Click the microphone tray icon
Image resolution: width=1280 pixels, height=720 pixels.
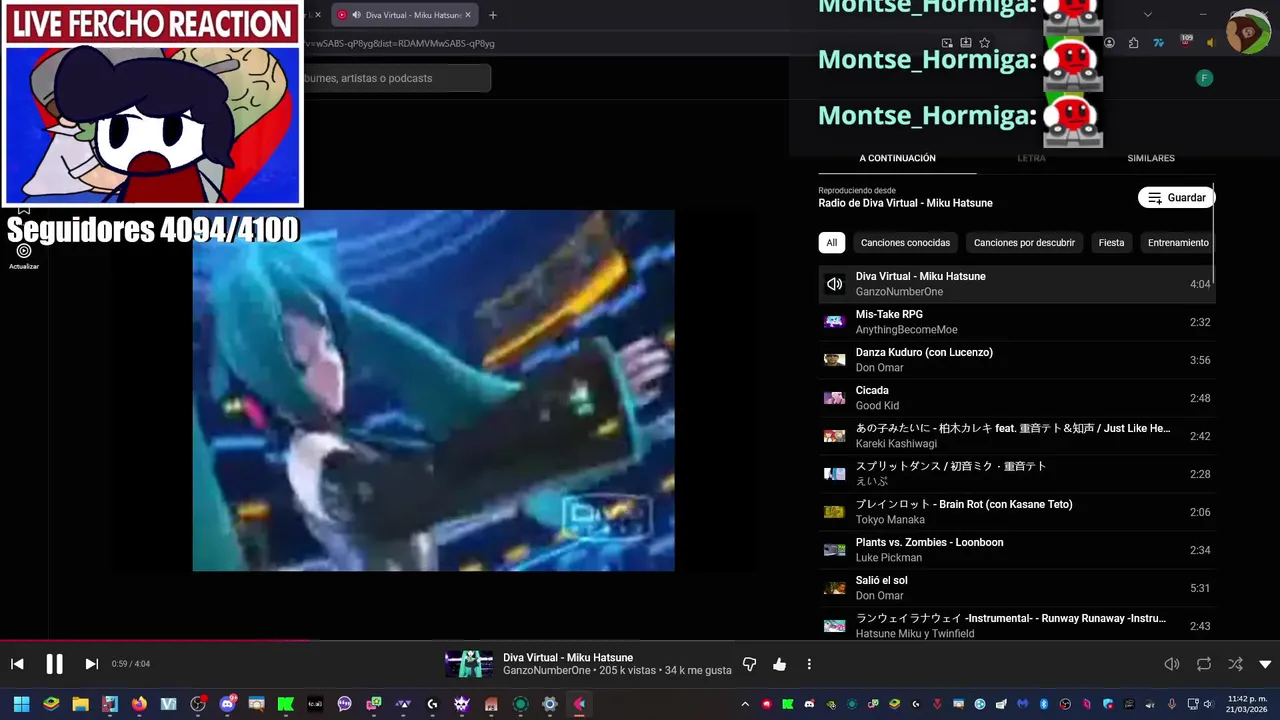(1172, 704)
